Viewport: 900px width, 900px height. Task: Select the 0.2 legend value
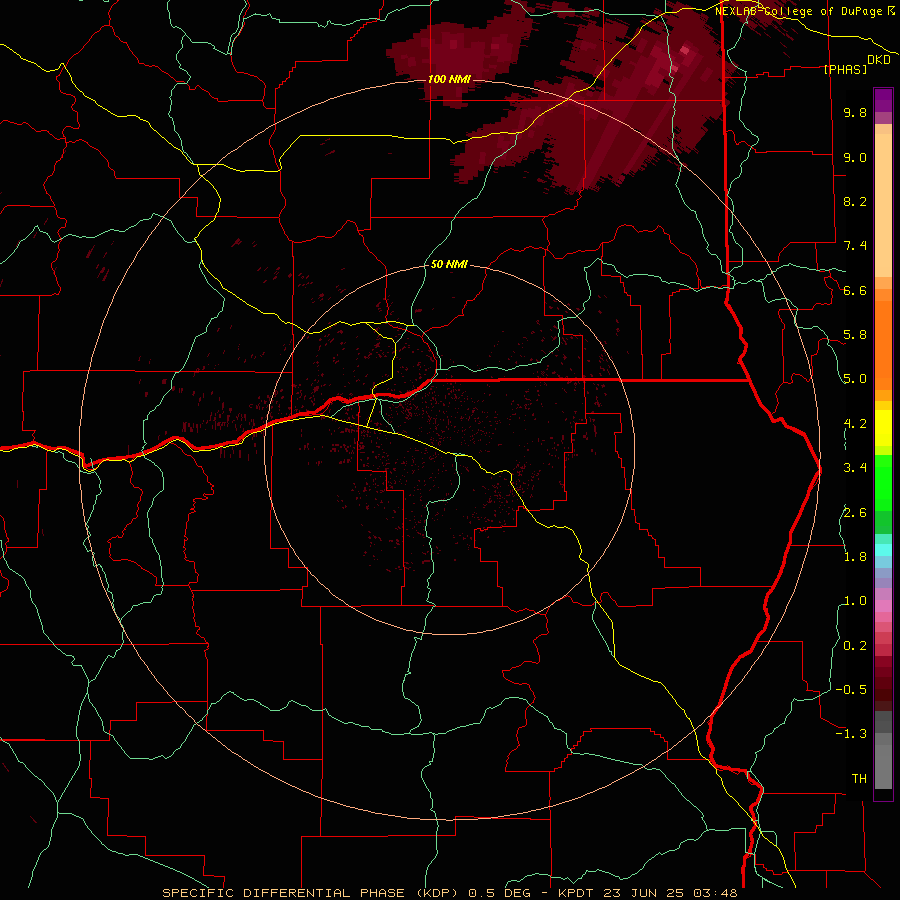point(855,646)
